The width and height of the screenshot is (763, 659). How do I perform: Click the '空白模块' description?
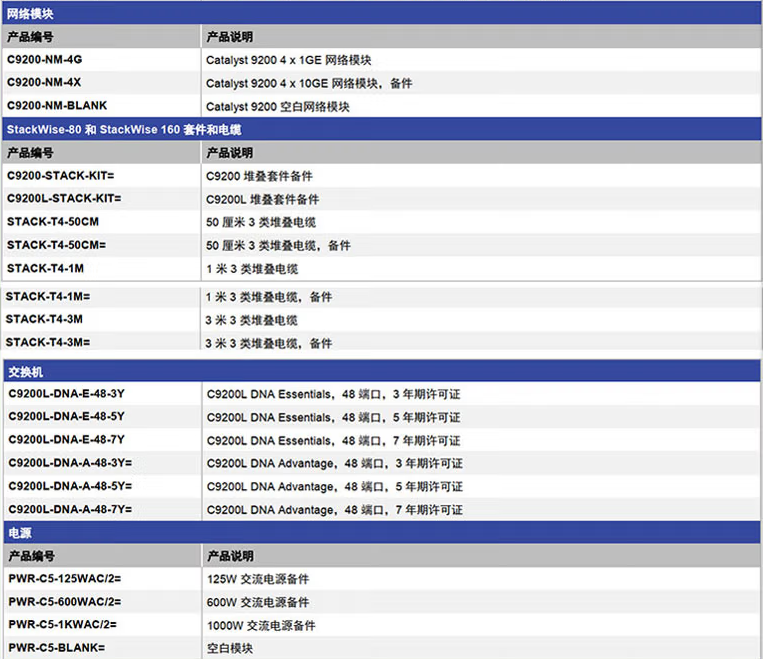pyautogui.click(x=230, y=648)
